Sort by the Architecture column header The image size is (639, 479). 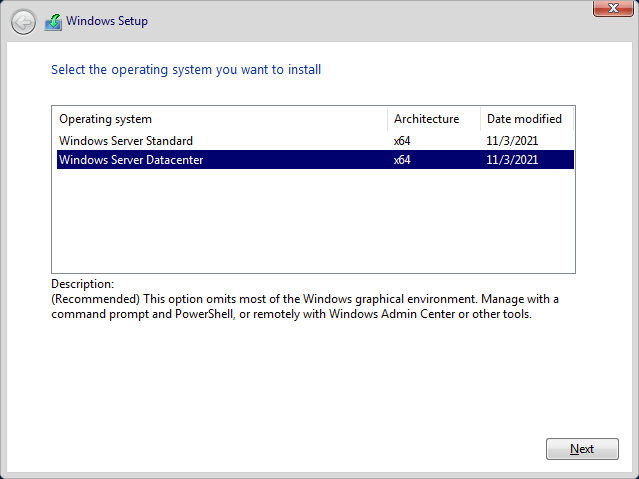(434, 119)
